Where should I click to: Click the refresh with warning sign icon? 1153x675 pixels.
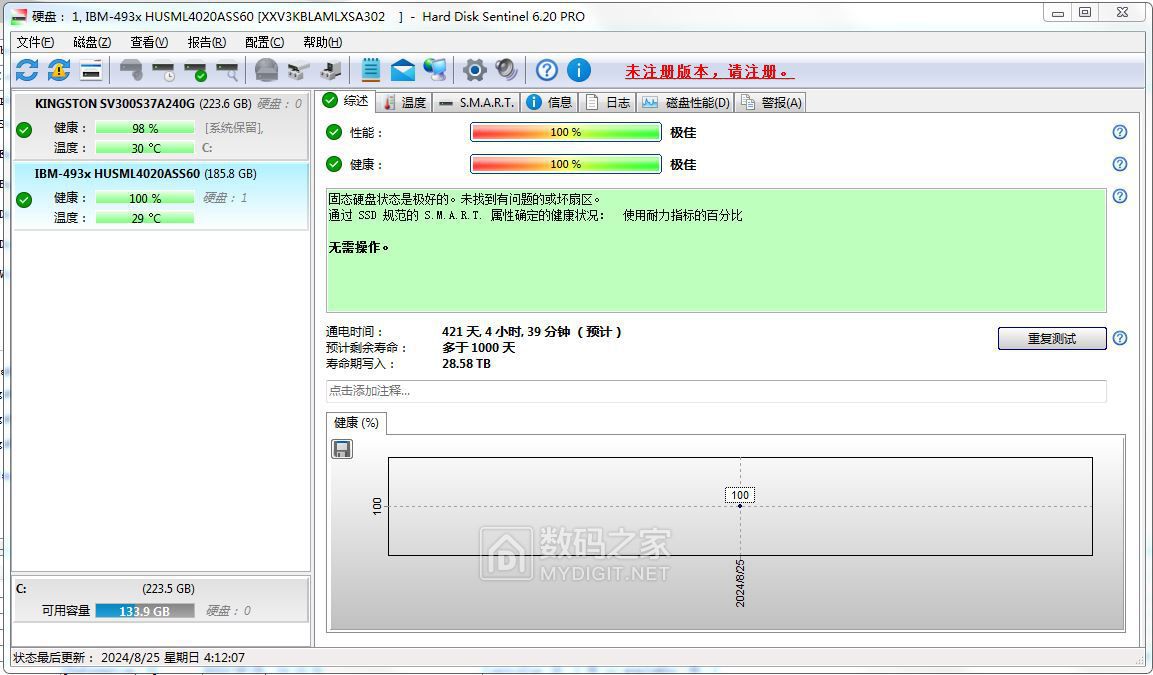(59, 70)
